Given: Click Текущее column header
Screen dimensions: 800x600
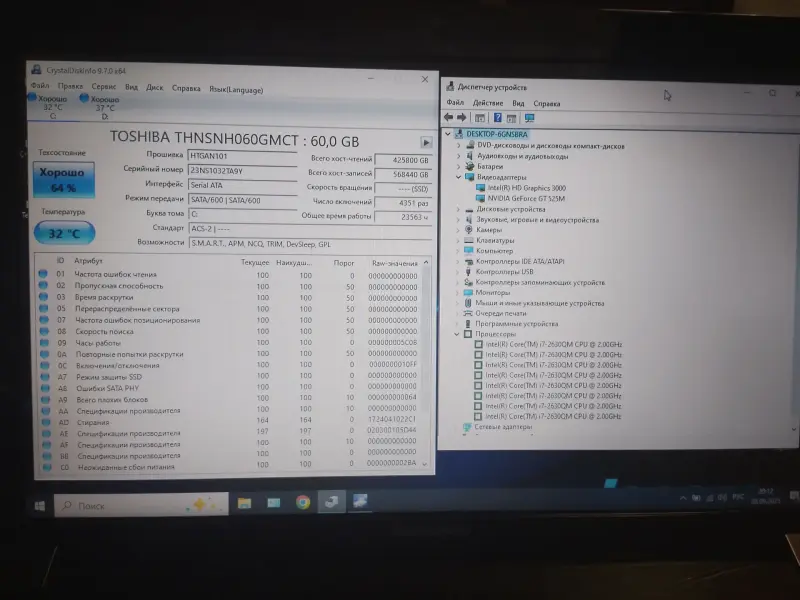Looking at the screenshot, I should tap(255, 262).
